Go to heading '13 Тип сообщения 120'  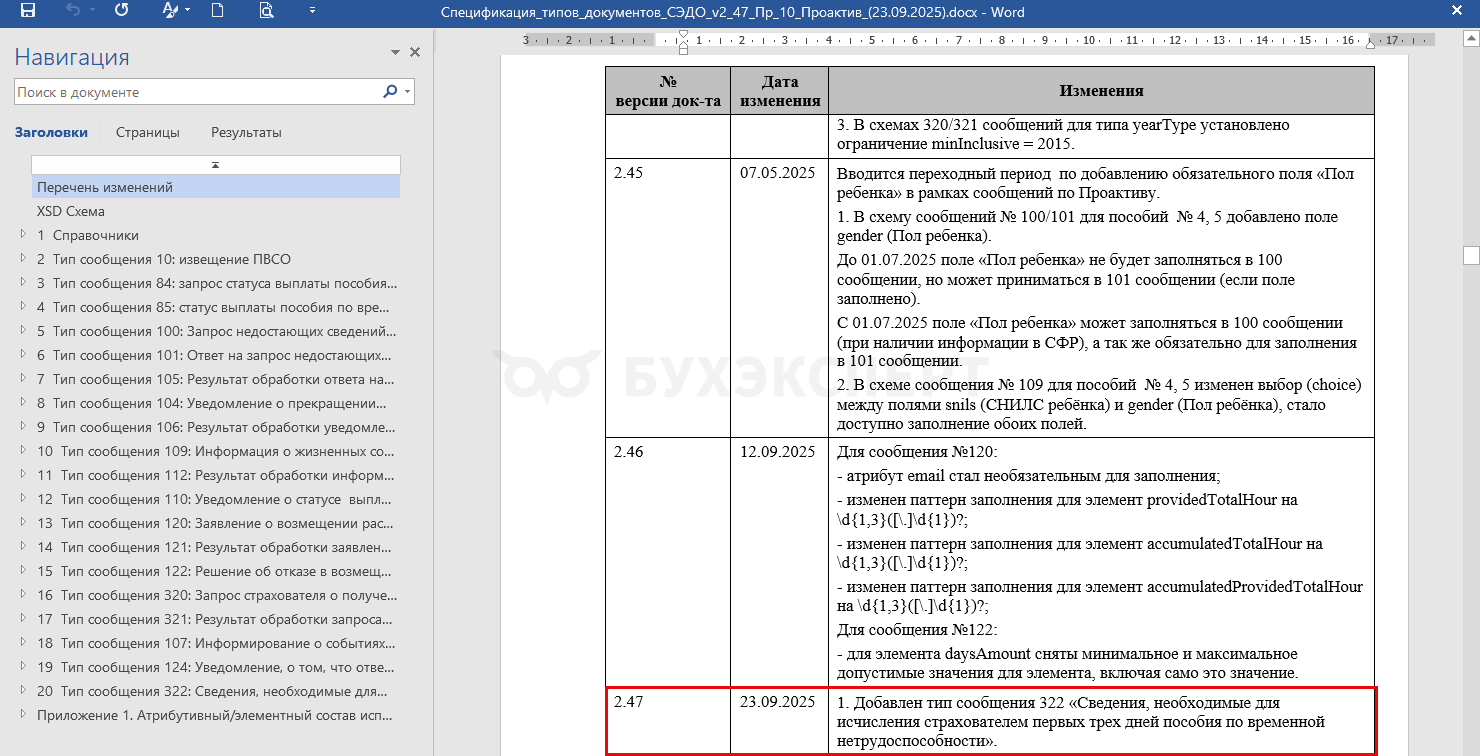216,523
